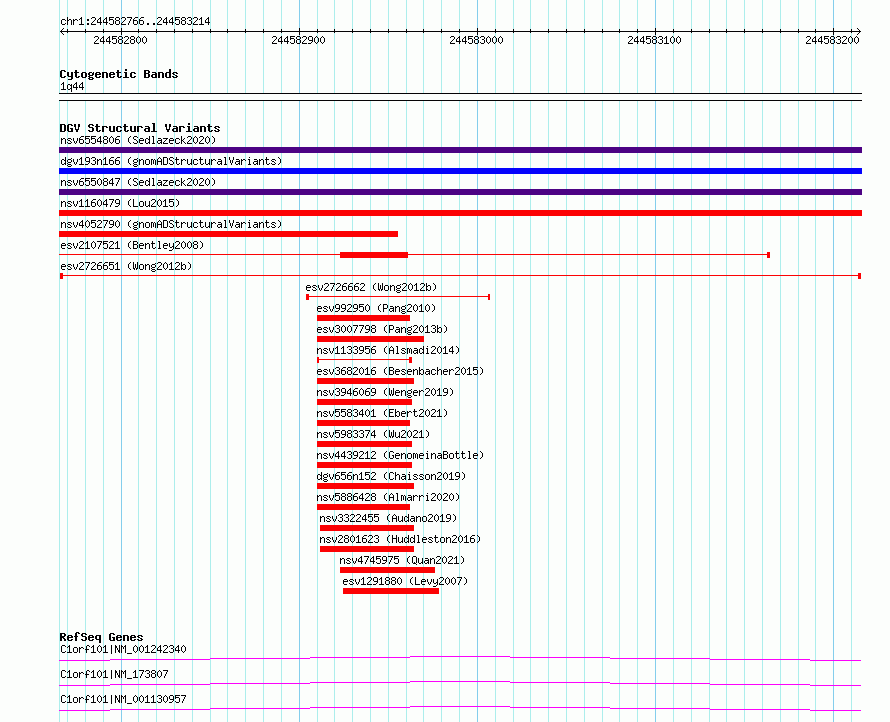This screenshot has width=890, height=722.
Task: Click the blue bar for dgv193n166
Action: 460,171
